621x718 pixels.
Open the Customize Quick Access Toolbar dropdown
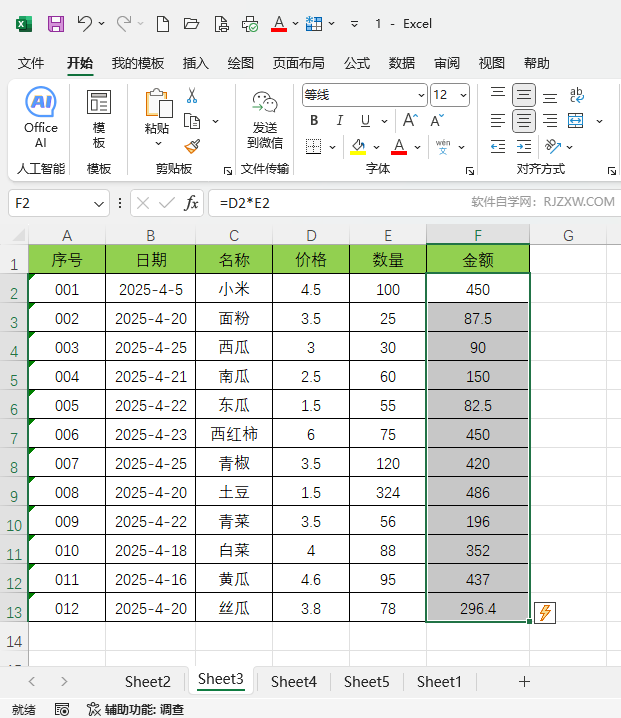[x=354, y=24]
